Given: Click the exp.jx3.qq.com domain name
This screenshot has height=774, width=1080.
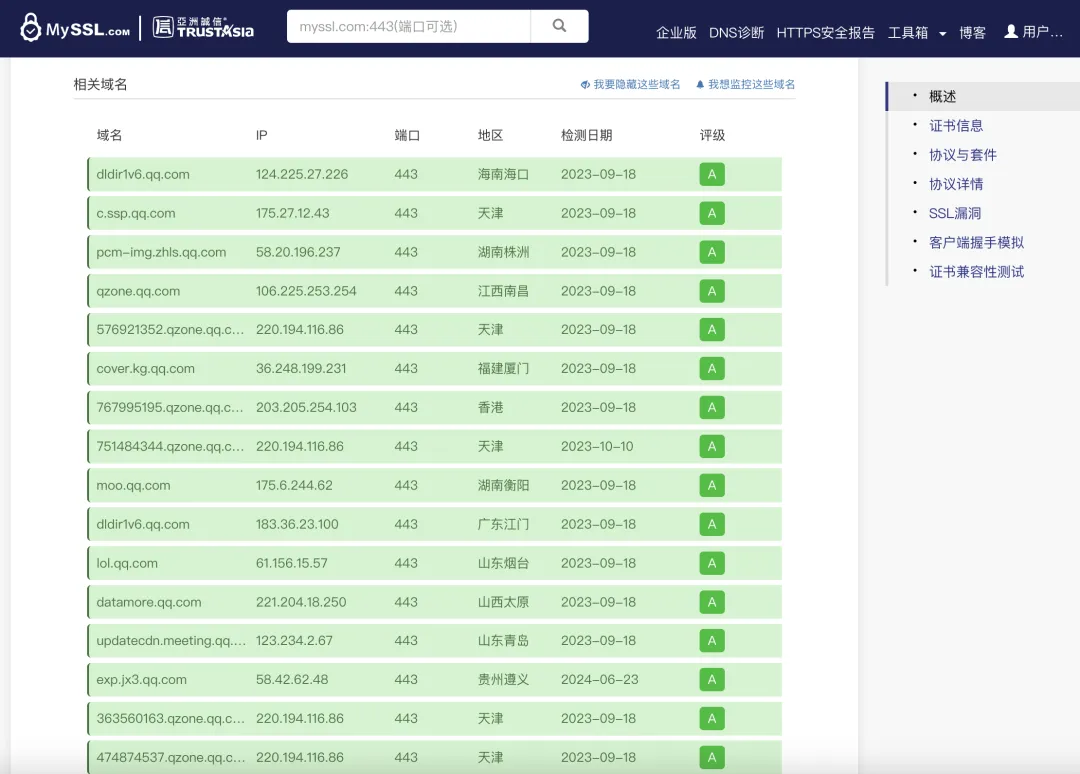Looking at the screenshot, I should [141, 680].
